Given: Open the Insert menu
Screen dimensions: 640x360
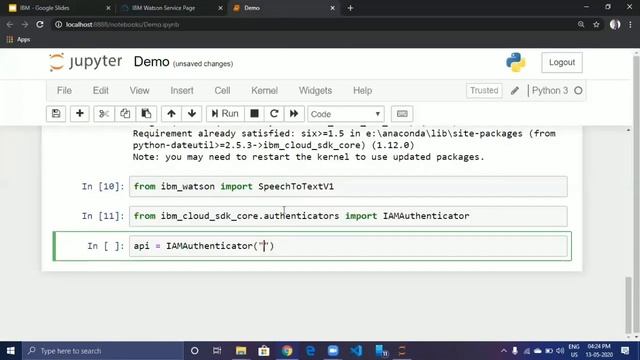Looking at the screenshot, I should coord(182,91).
